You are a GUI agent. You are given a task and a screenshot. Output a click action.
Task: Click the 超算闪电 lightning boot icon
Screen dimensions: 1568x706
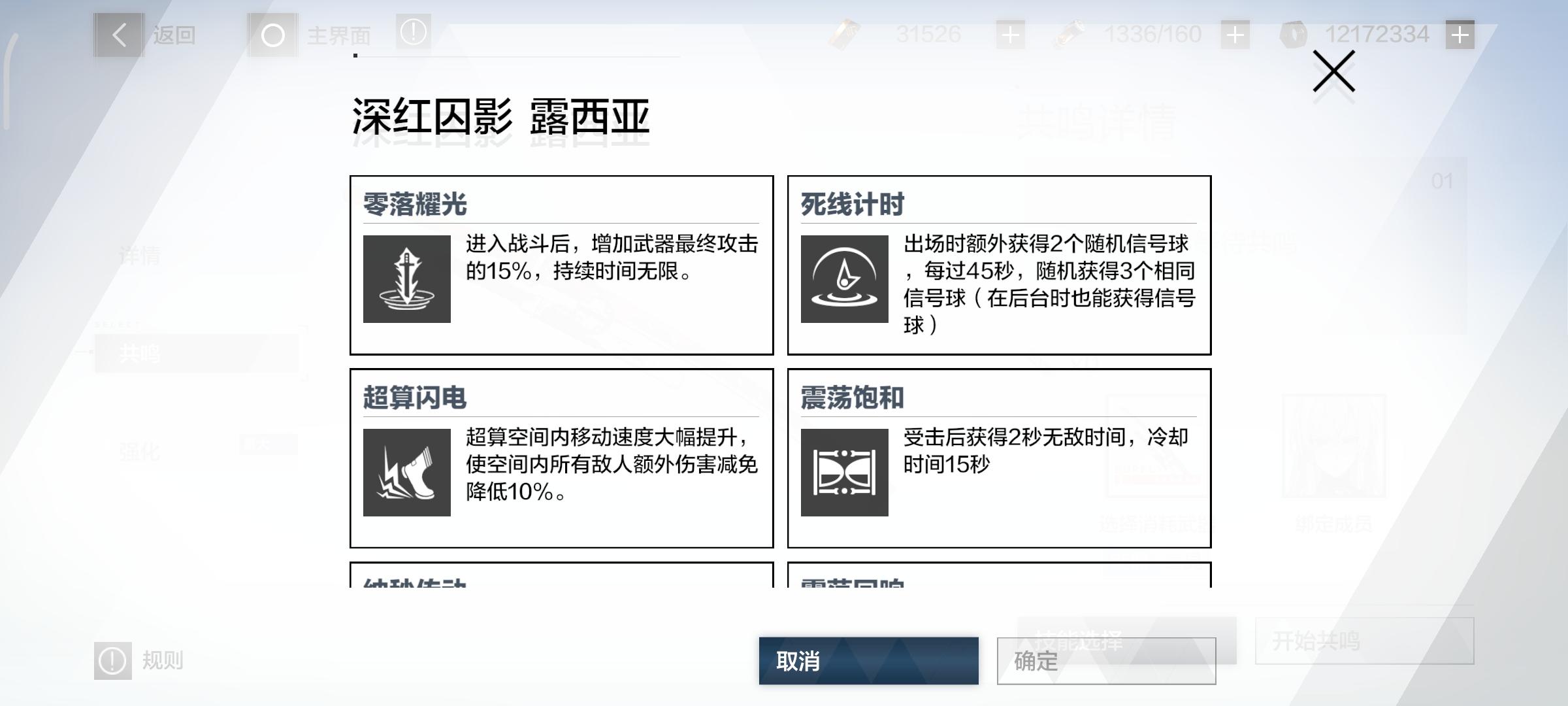pyautogui.click(x=406, y=473)
